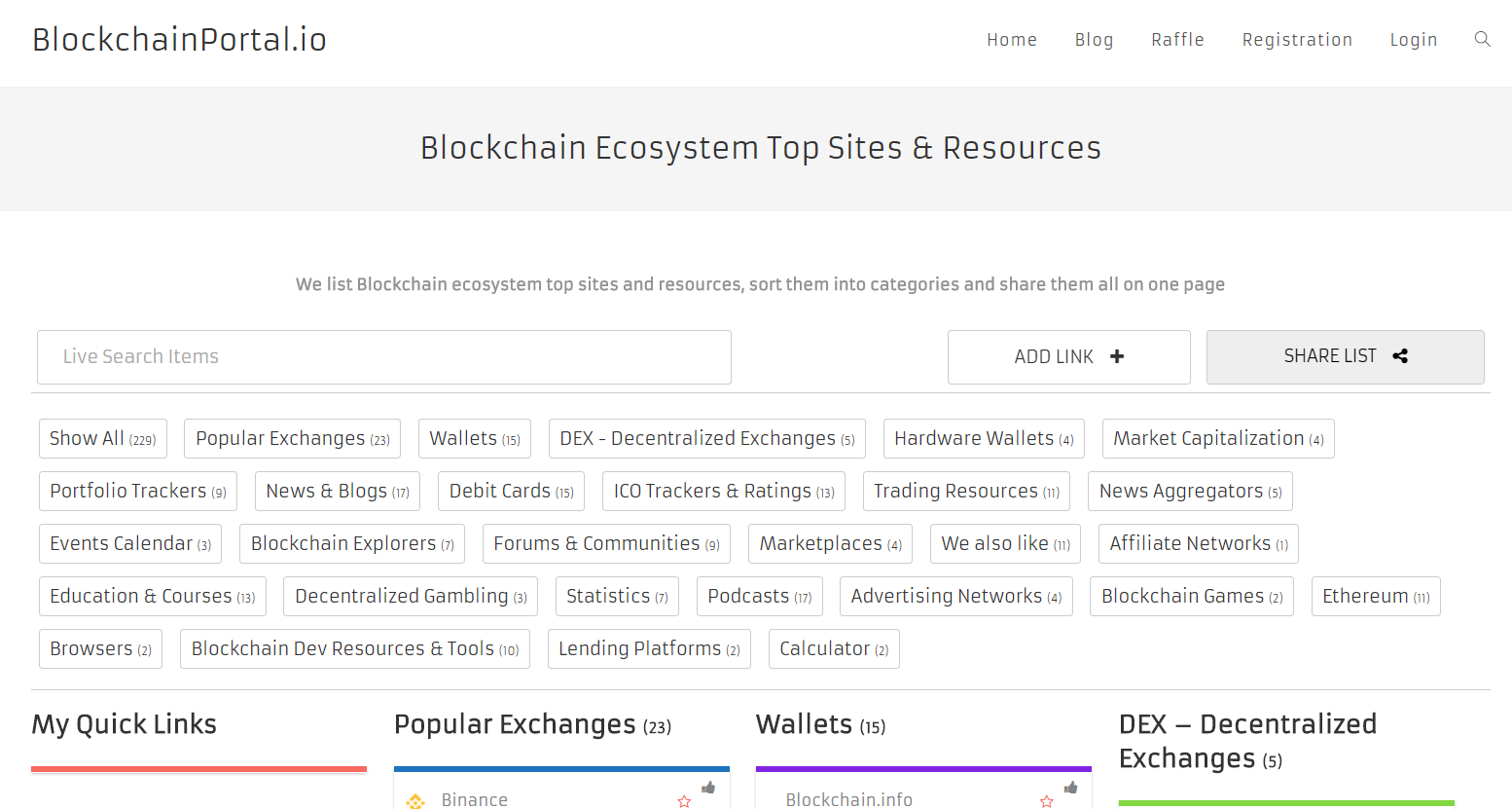The image size is (1512, 809).
Task: Focus the Live Search Items field
Action: 383,357
